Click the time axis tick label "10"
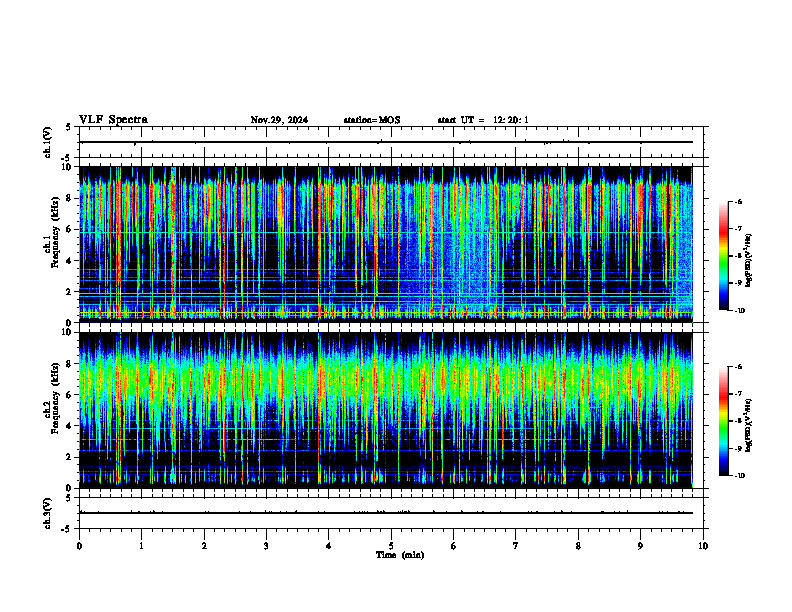This screenshot has height=612, width=792. pos(703,546)
